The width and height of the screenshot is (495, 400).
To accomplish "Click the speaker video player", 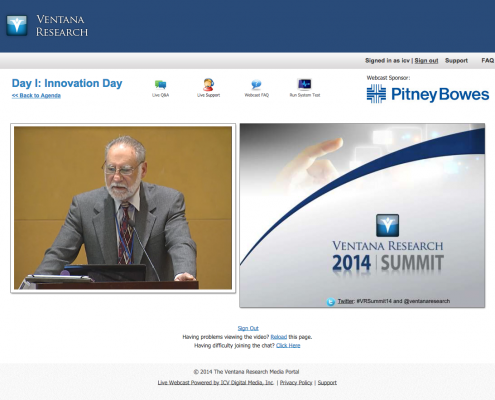I will point(123,208).
